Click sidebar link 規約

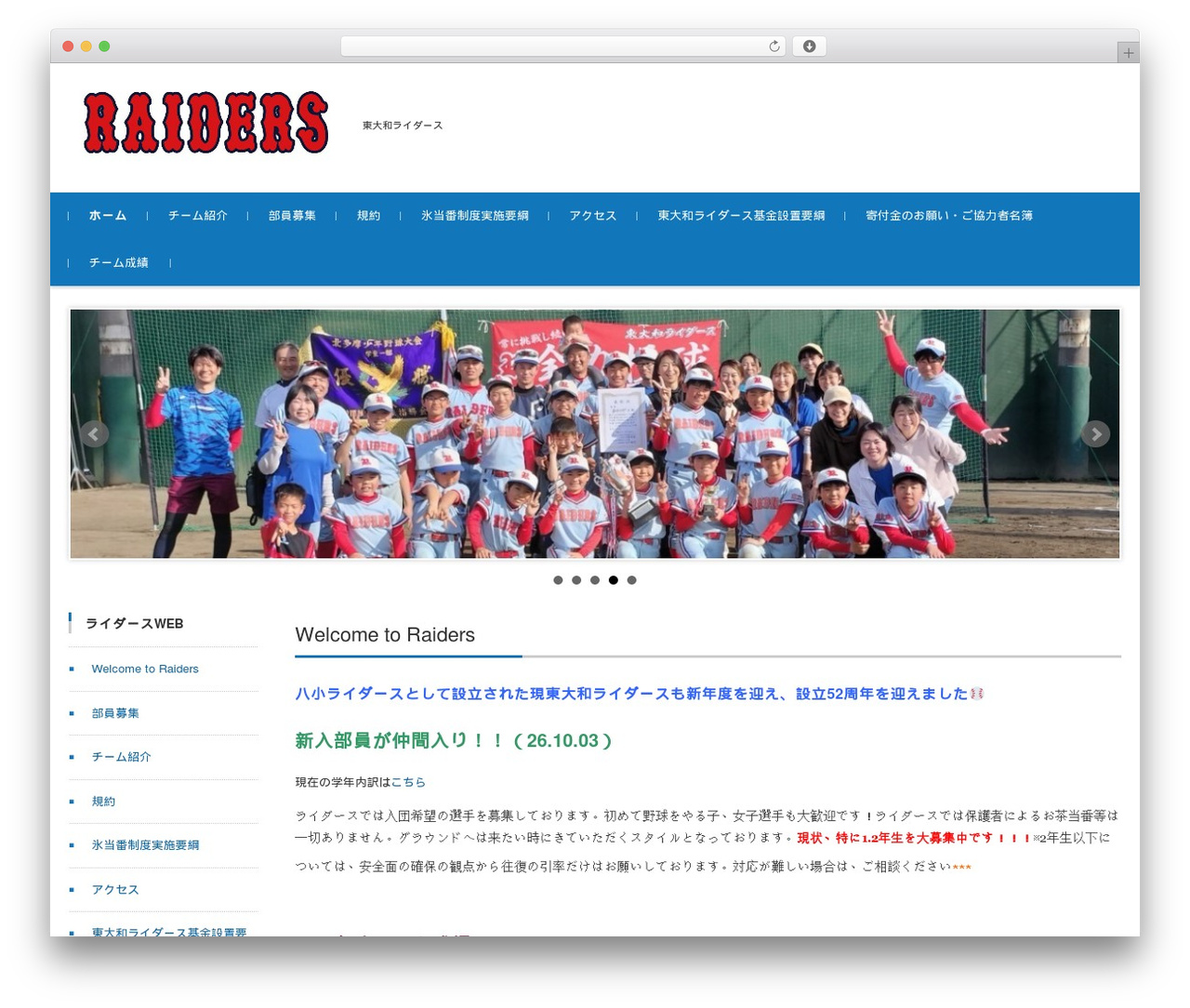click(x=103, y=802)
